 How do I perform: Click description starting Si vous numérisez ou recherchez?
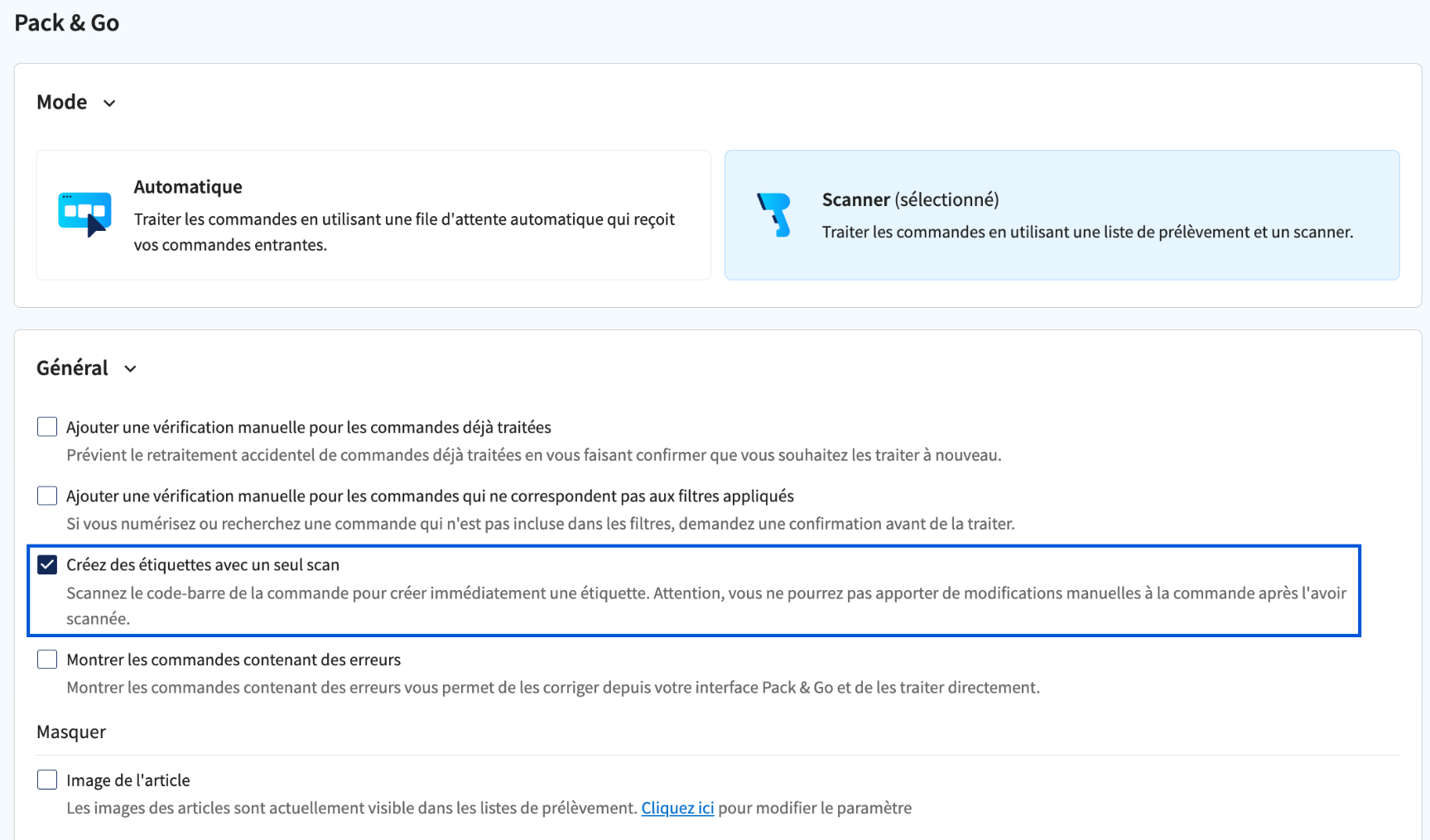[x=541, y=524]
